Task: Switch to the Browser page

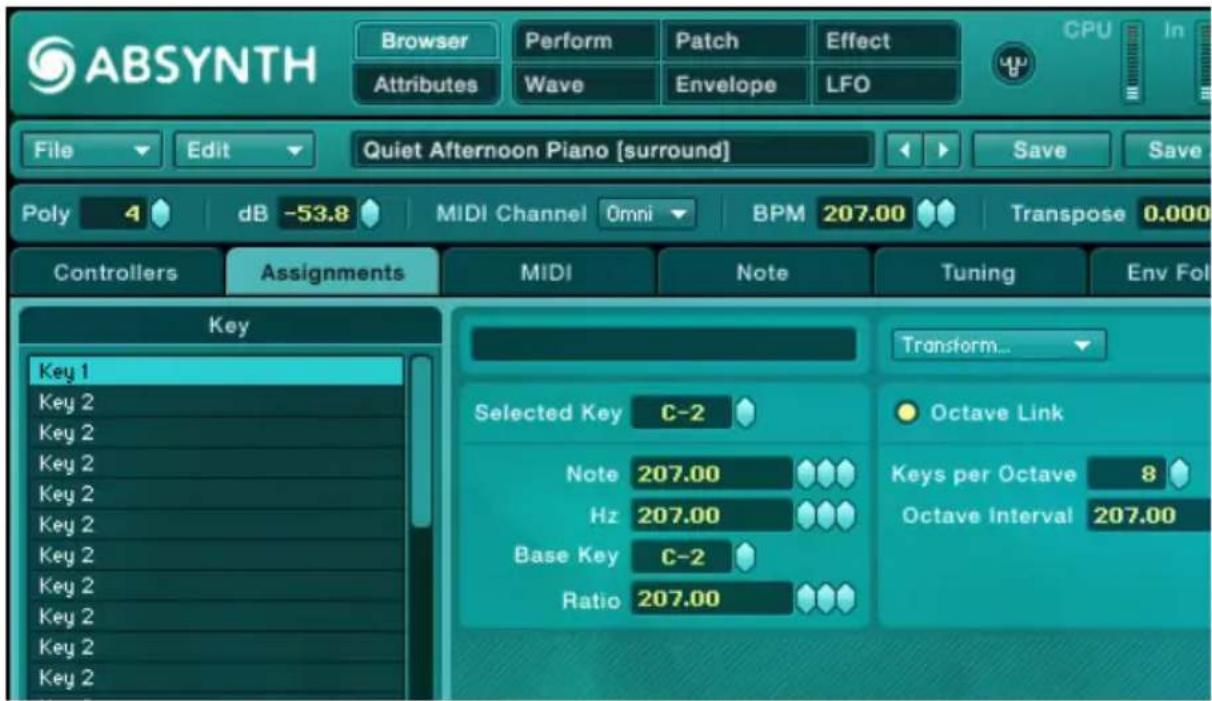Action: pos(424,42)
